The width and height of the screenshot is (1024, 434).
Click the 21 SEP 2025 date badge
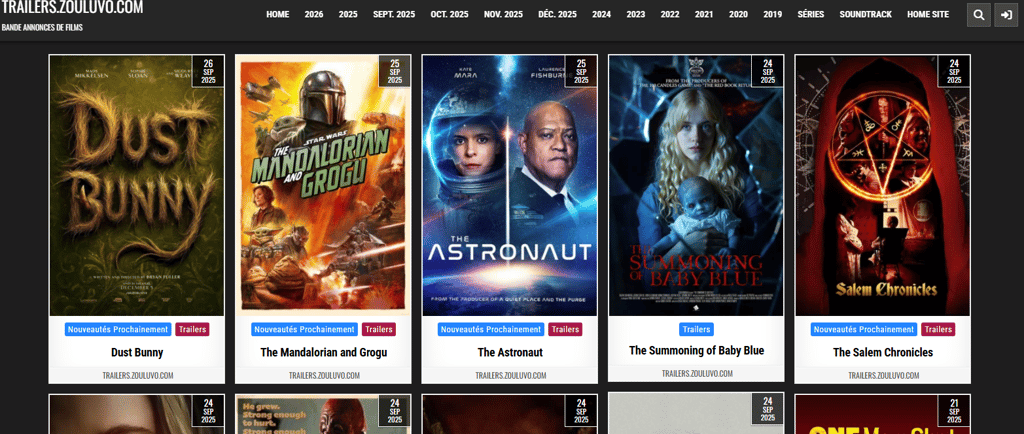coord(953,411)
